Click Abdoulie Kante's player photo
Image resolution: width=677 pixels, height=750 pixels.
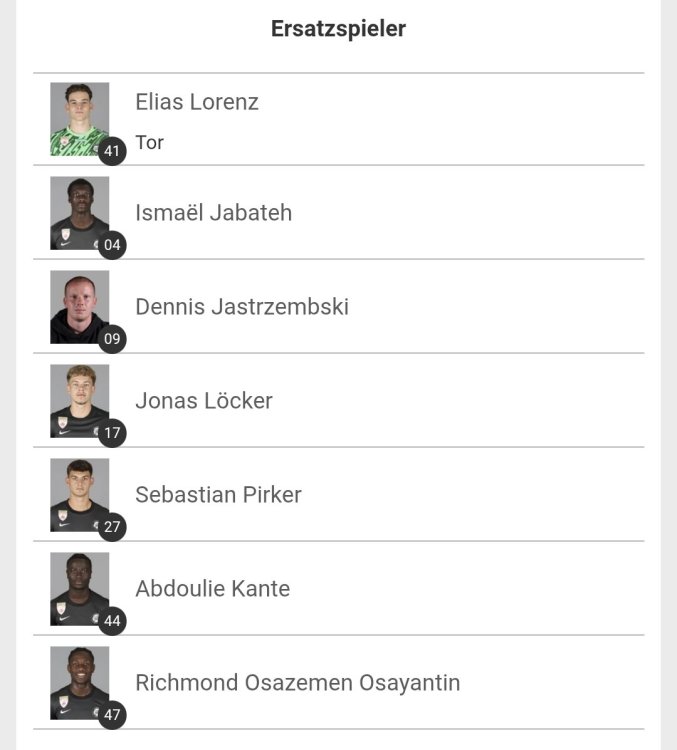coord(79,588)
